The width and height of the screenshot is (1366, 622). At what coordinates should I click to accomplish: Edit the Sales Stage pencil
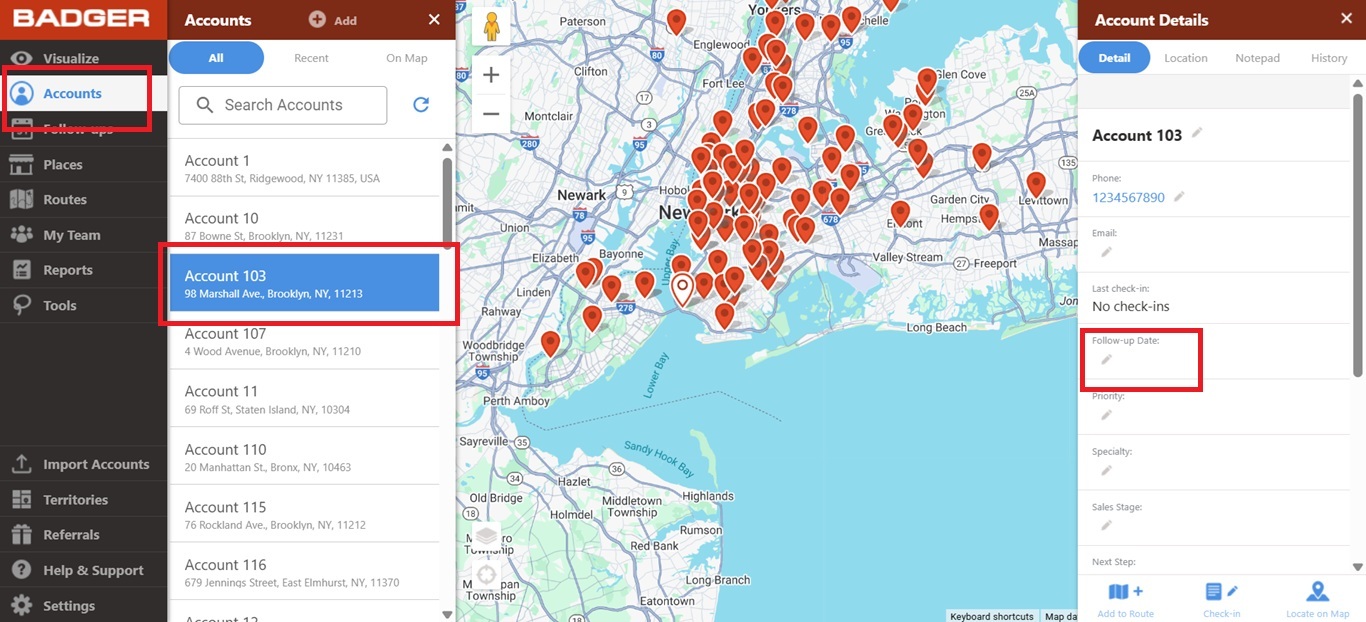(x=1106, y=526)
